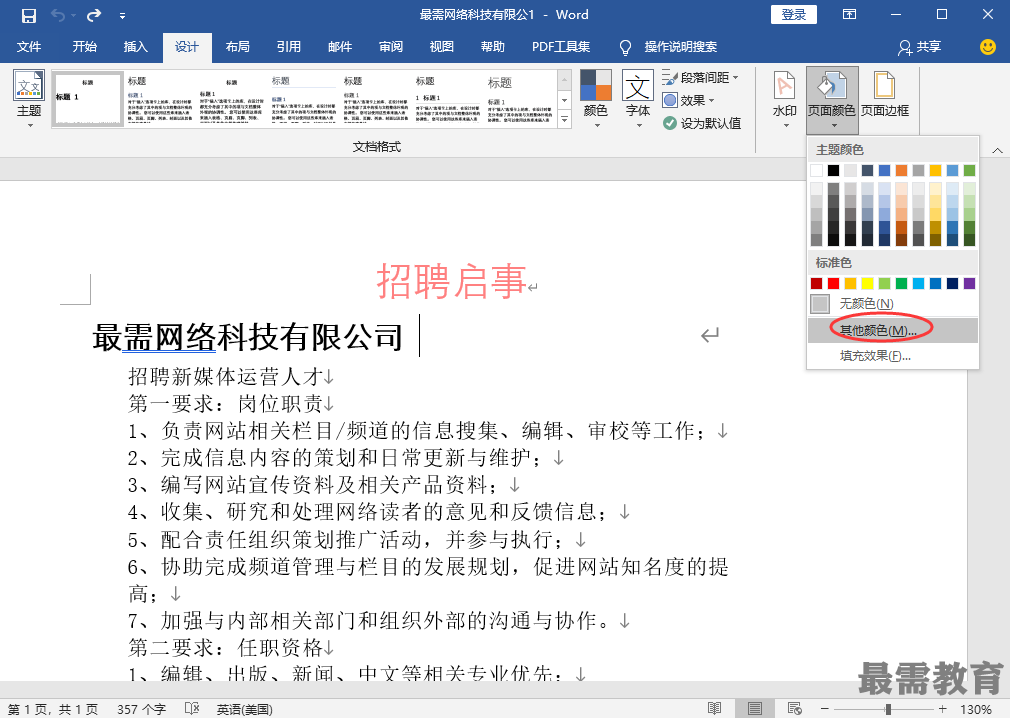This screenshot has height=718, width=1010.
Task: Open Customize Quick Access Toolbar arrow
Action: (122, 15)
